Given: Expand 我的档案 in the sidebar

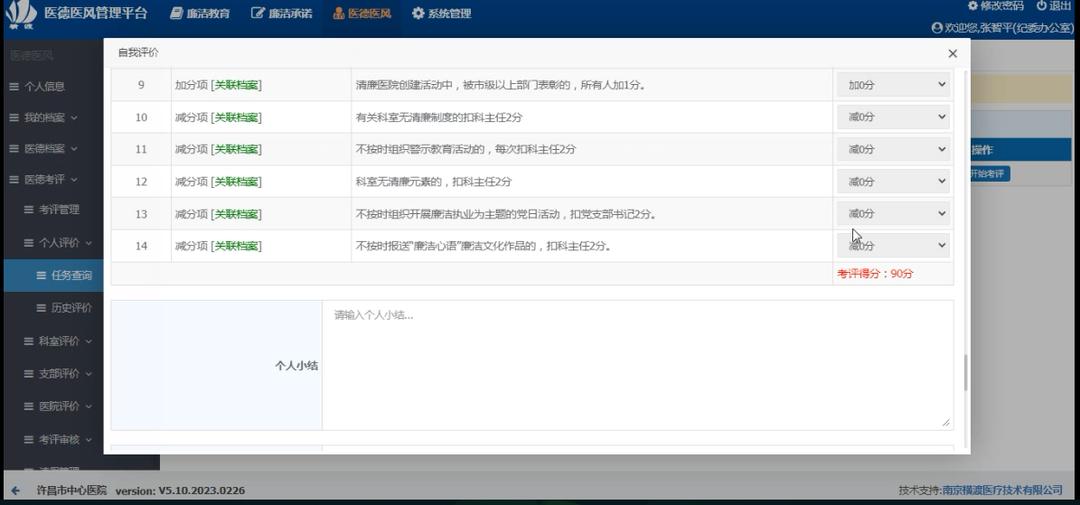Looking at the screenshot, I should (x=45, y=118).
